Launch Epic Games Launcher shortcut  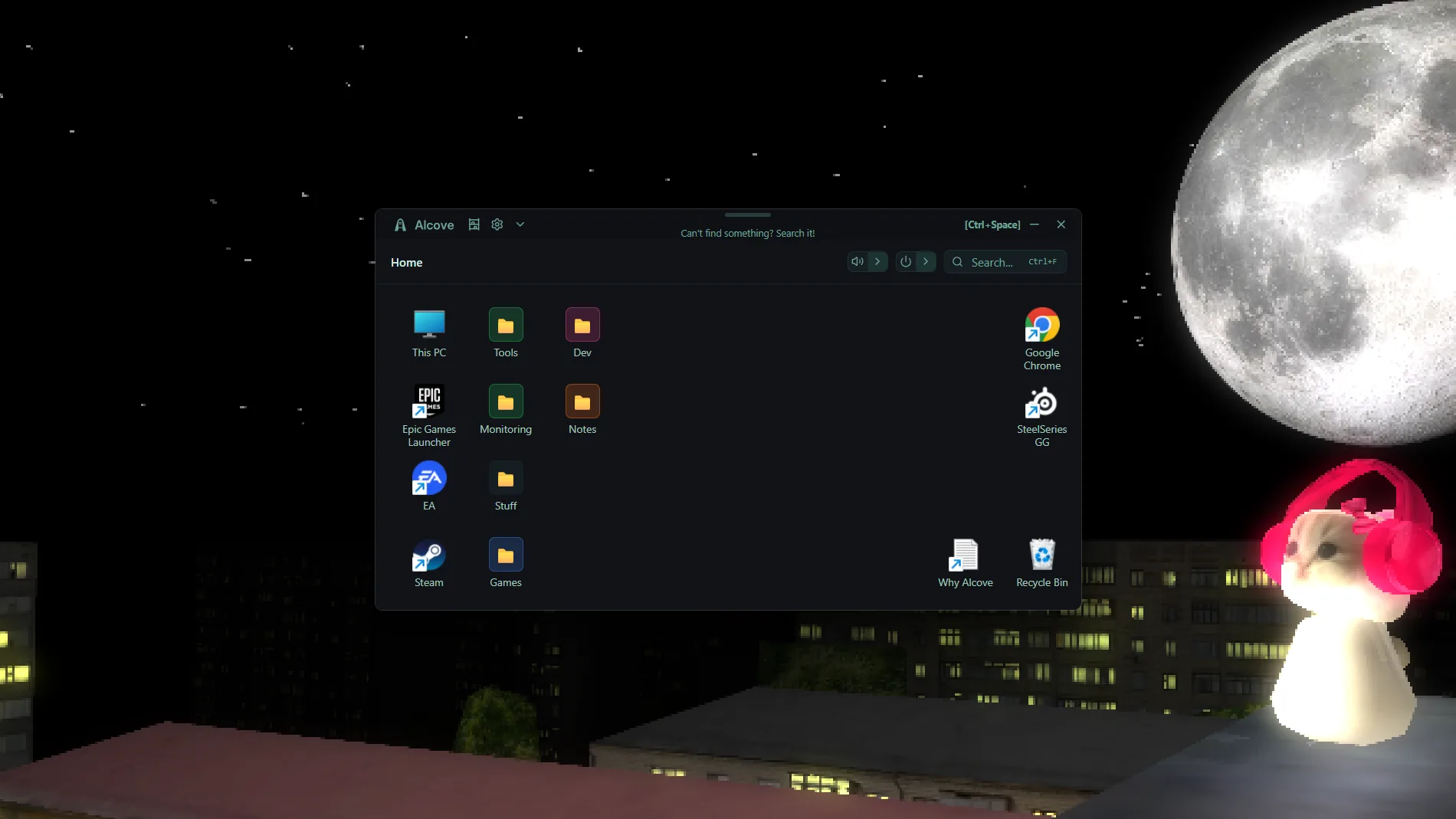click(429, 415)
